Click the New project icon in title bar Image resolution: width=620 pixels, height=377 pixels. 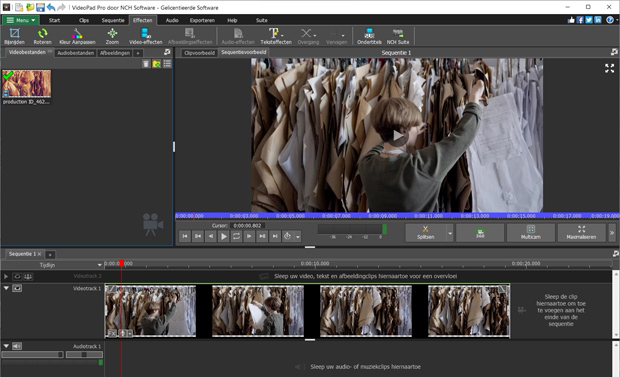click(19, 8)
